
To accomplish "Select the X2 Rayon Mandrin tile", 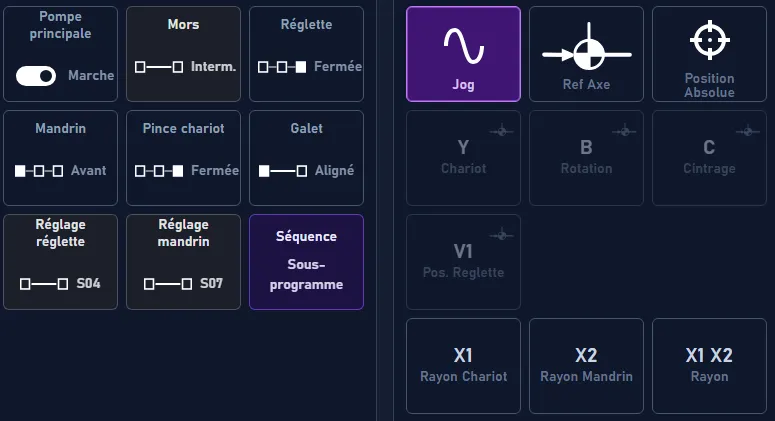I will click(x=586, y=366).
